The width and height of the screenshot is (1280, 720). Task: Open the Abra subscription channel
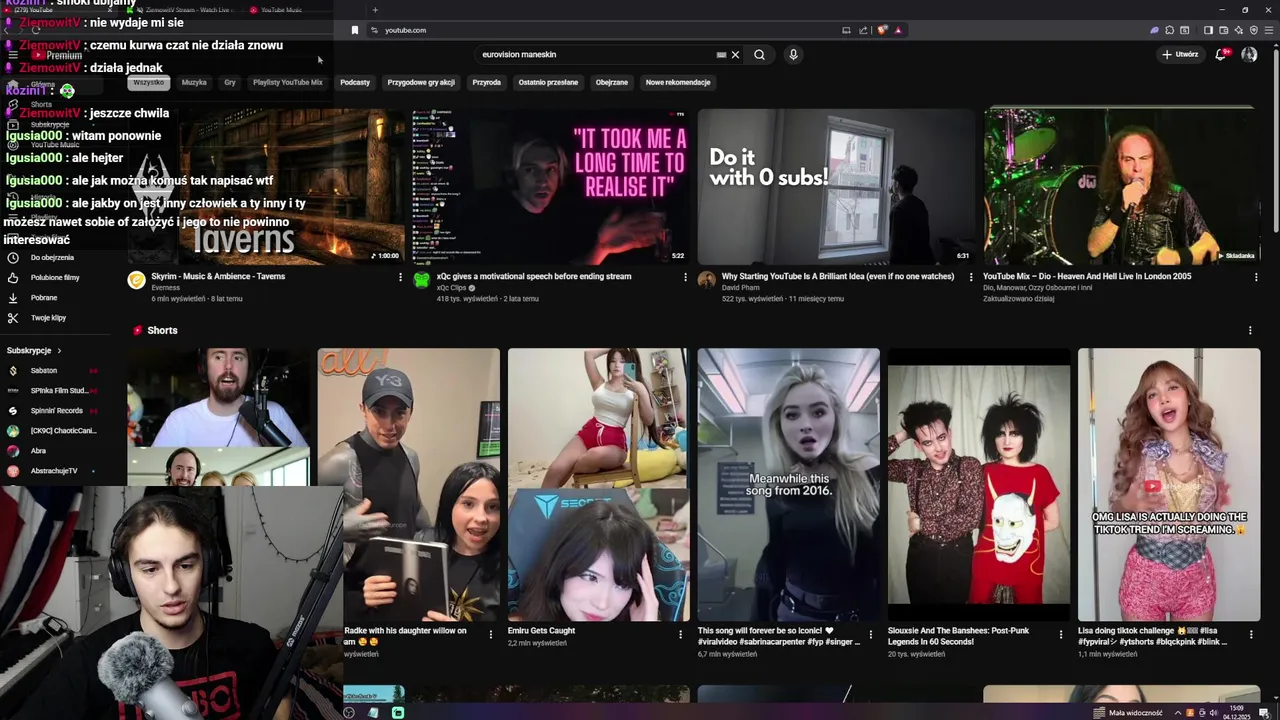[x=38, y=451]
